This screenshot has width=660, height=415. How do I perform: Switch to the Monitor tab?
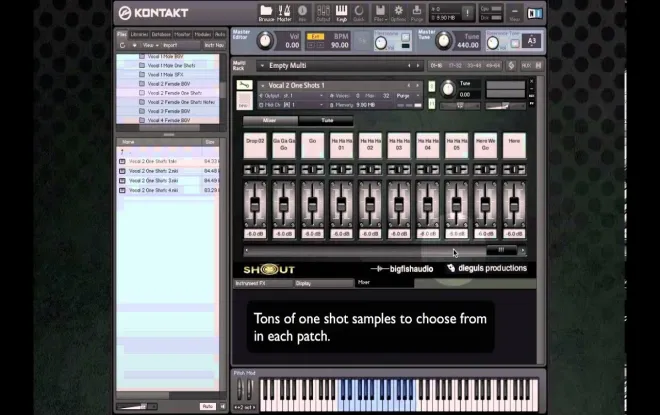pos(182,35)
